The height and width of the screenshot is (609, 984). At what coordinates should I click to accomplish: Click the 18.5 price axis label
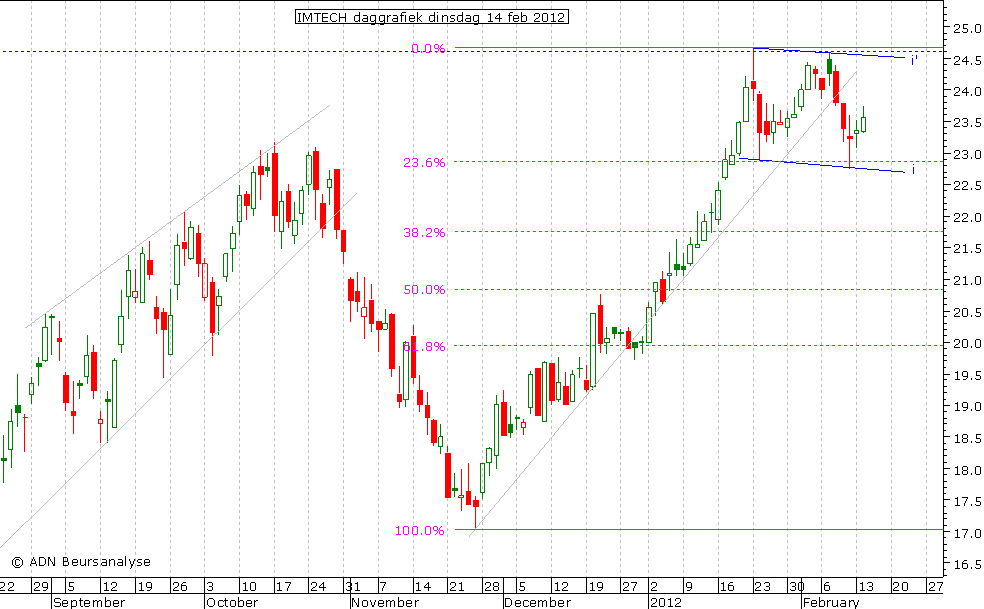[x=967, y=439]
